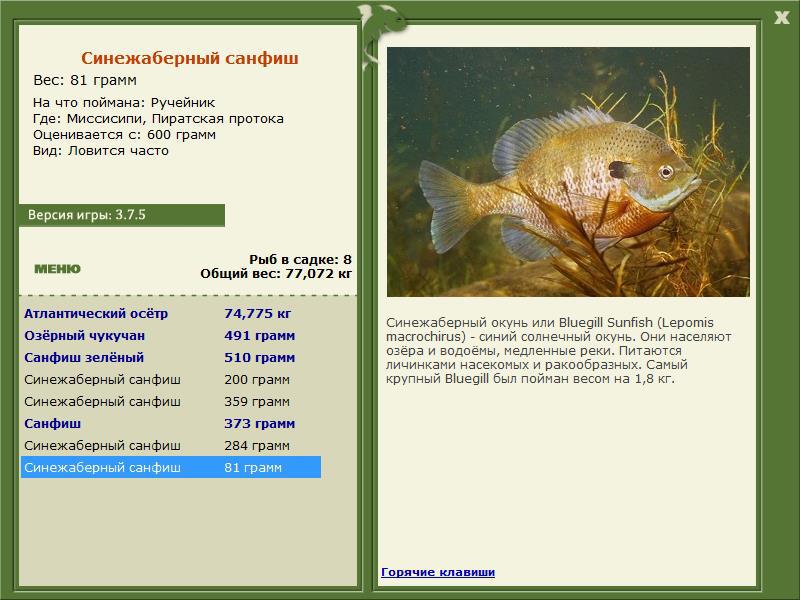Choose Синежаберный санфиш weighing 359 грамм
Image resolution: width=800 pixels, height=600 pixels.
(x=171, y=402)
